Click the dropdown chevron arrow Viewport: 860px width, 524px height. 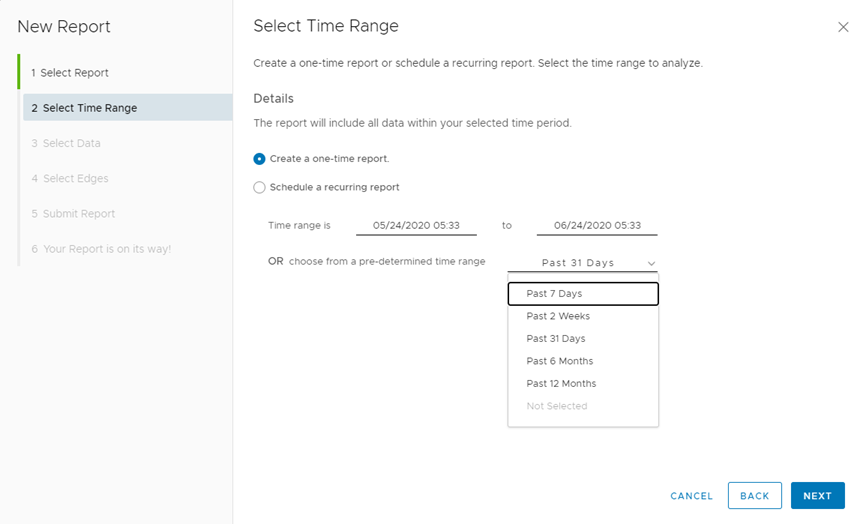click(x=651, y=264)
